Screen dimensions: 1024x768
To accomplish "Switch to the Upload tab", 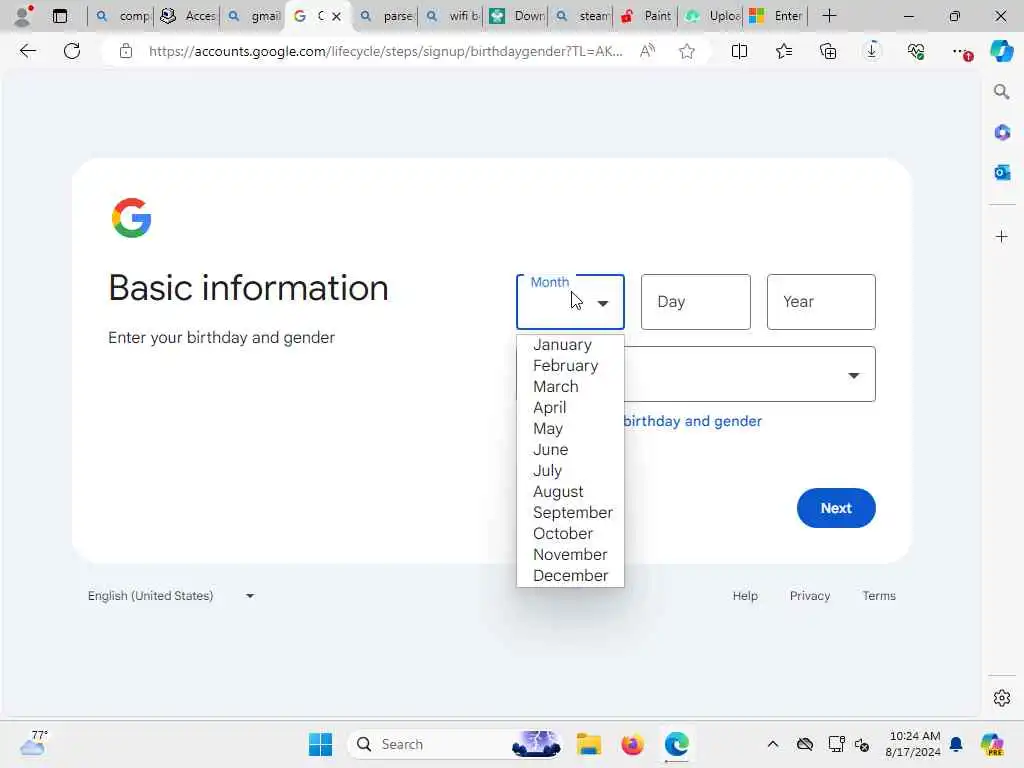I will (711, 16).
